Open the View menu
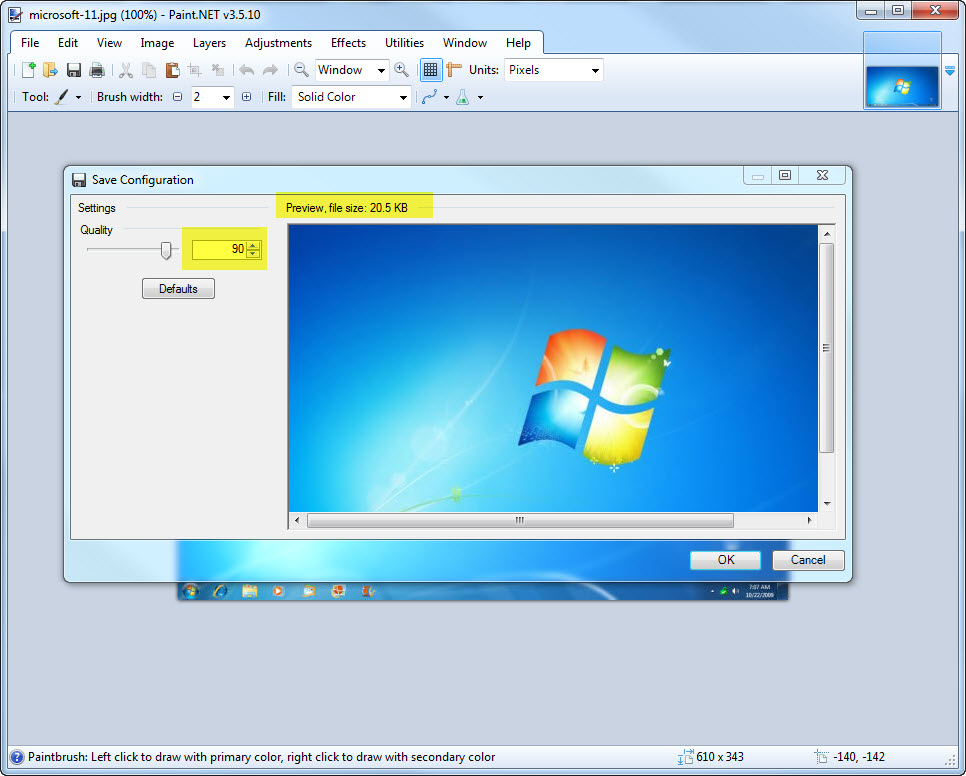 [x=109, y=42]
